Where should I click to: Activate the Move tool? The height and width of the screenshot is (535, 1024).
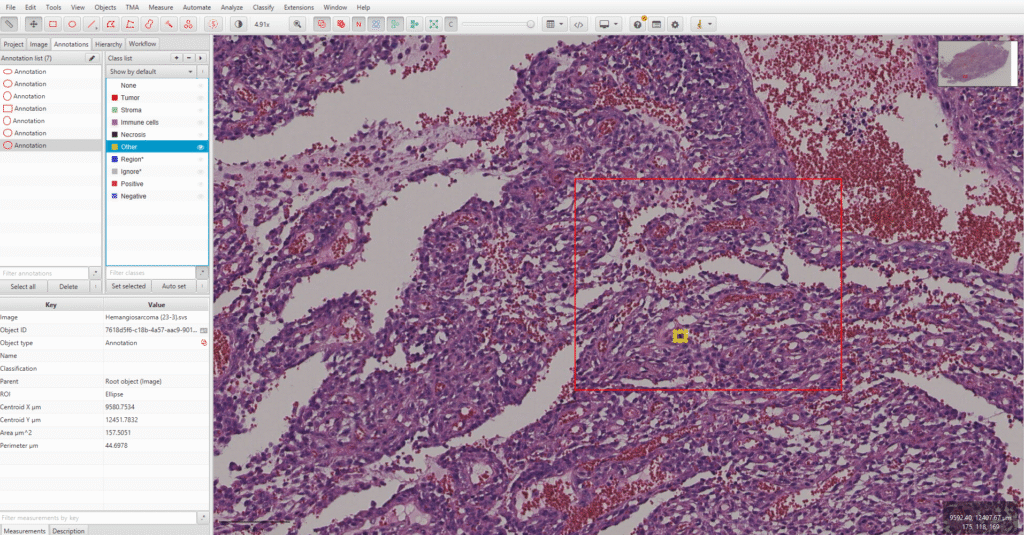click(x=34, y=23)
